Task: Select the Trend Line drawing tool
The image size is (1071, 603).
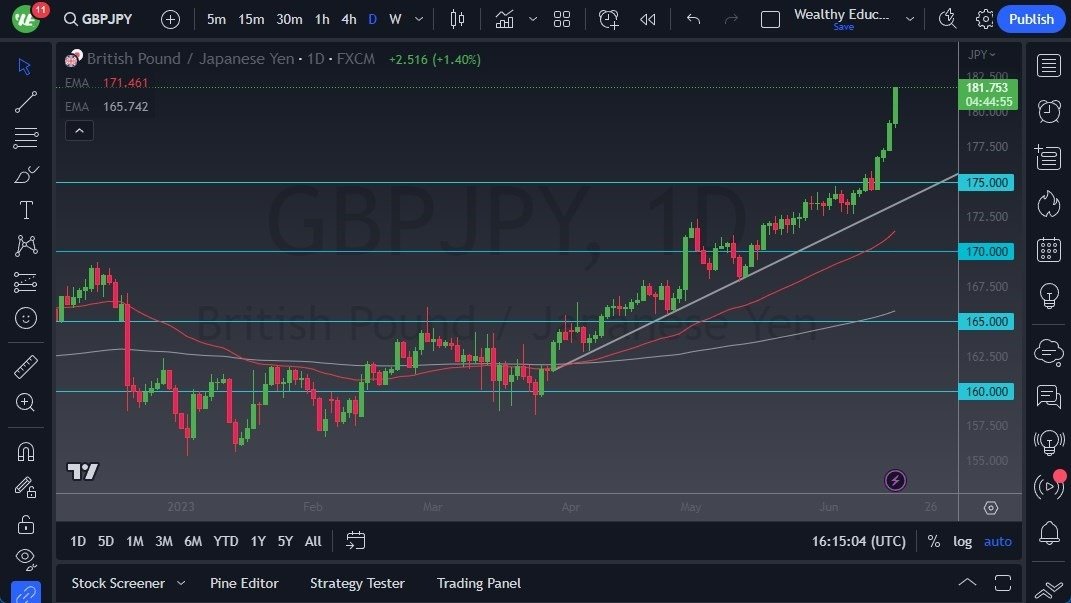Action: click(25, 101)
